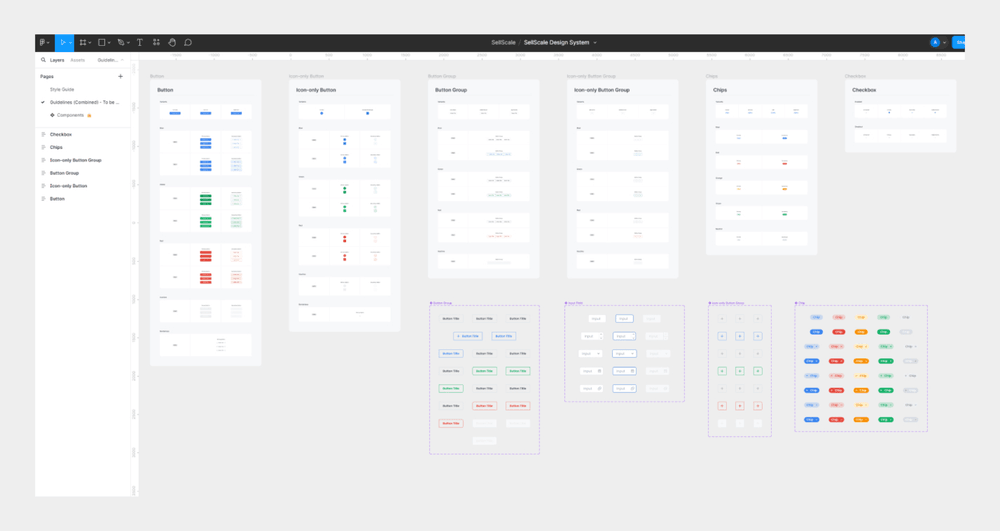1000x531 pixels.
Task: Click the user avatar A
Action: [935, 43]
